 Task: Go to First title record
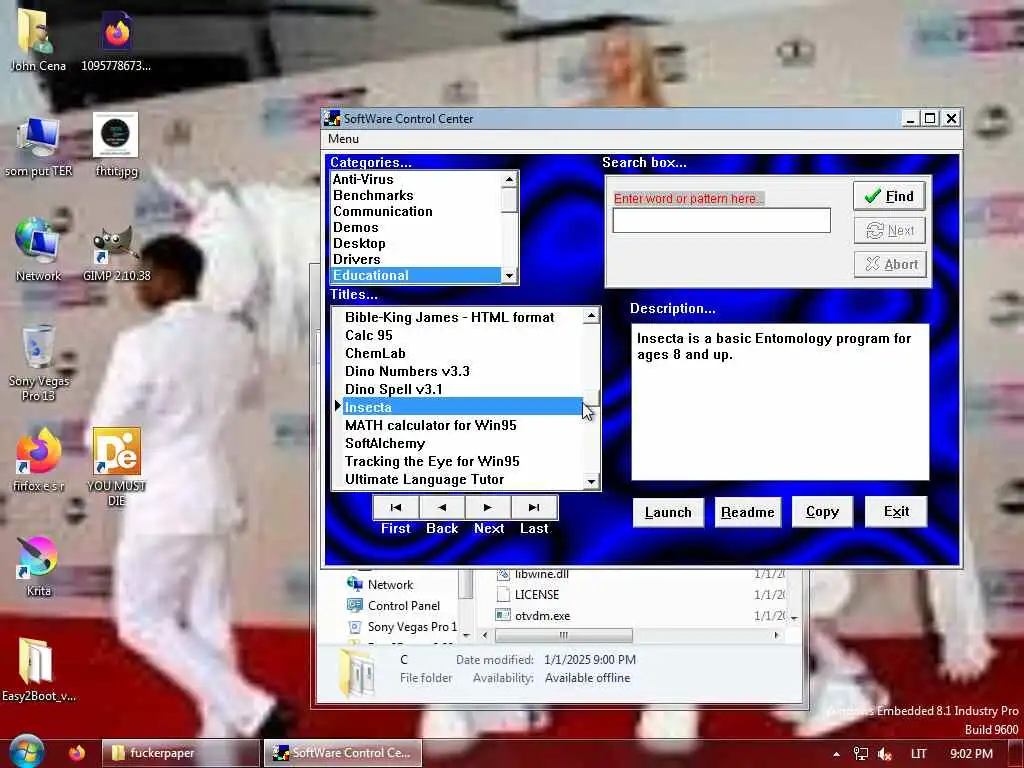coord(396,507)
